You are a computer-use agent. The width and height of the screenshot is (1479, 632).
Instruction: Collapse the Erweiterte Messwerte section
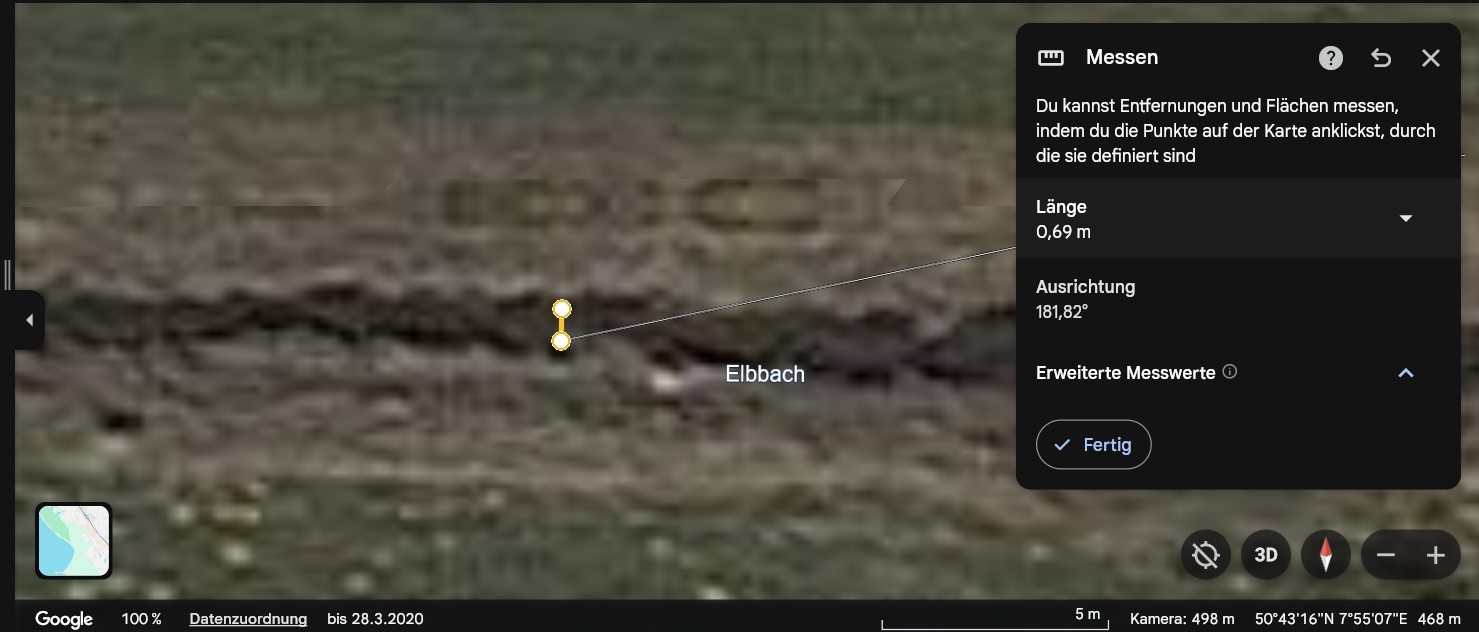[1406, 373]
